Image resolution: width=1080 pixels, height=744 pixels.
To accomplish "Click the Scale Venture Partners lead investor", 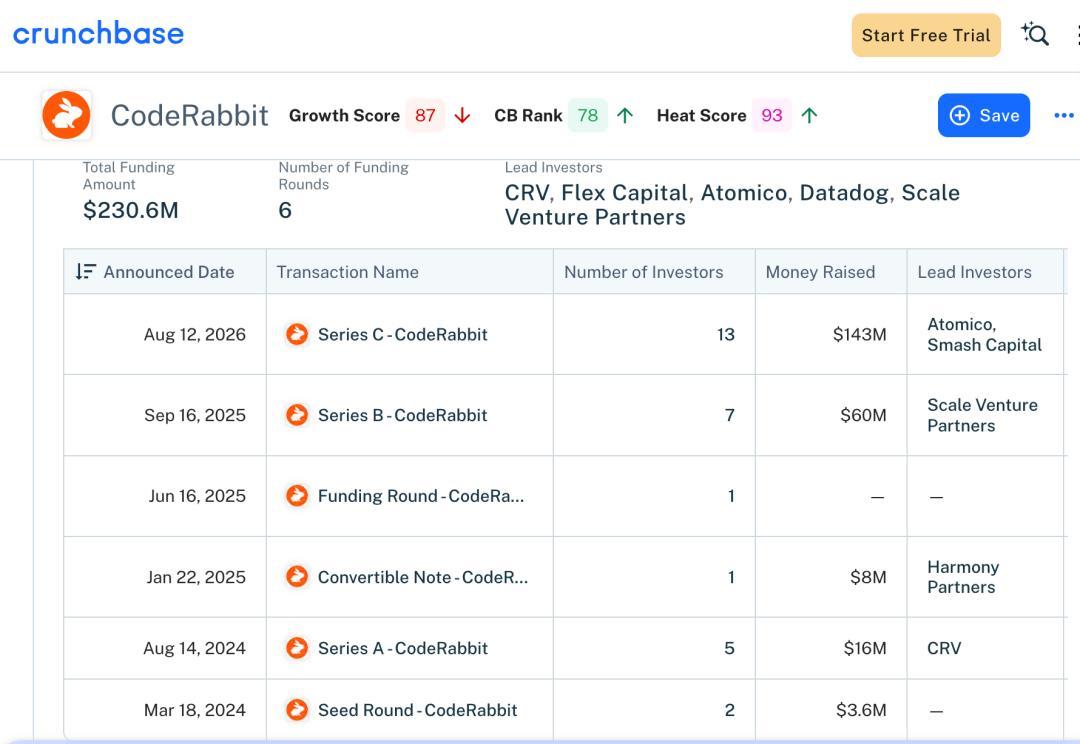I will coord(982,415).
